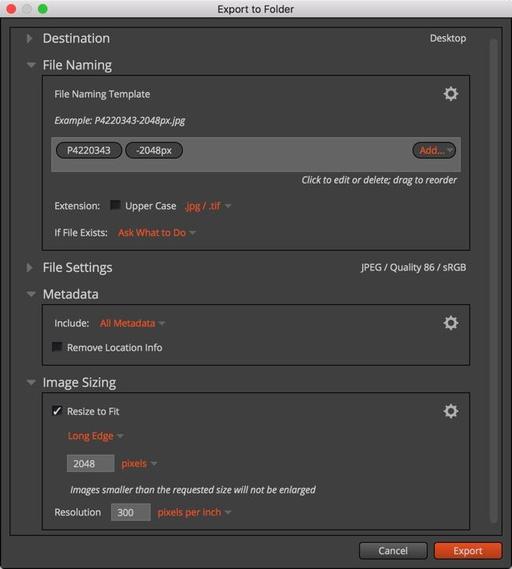Expand the File Settings section
This screenshot has width=512, height=569.
tap(29, 267)
